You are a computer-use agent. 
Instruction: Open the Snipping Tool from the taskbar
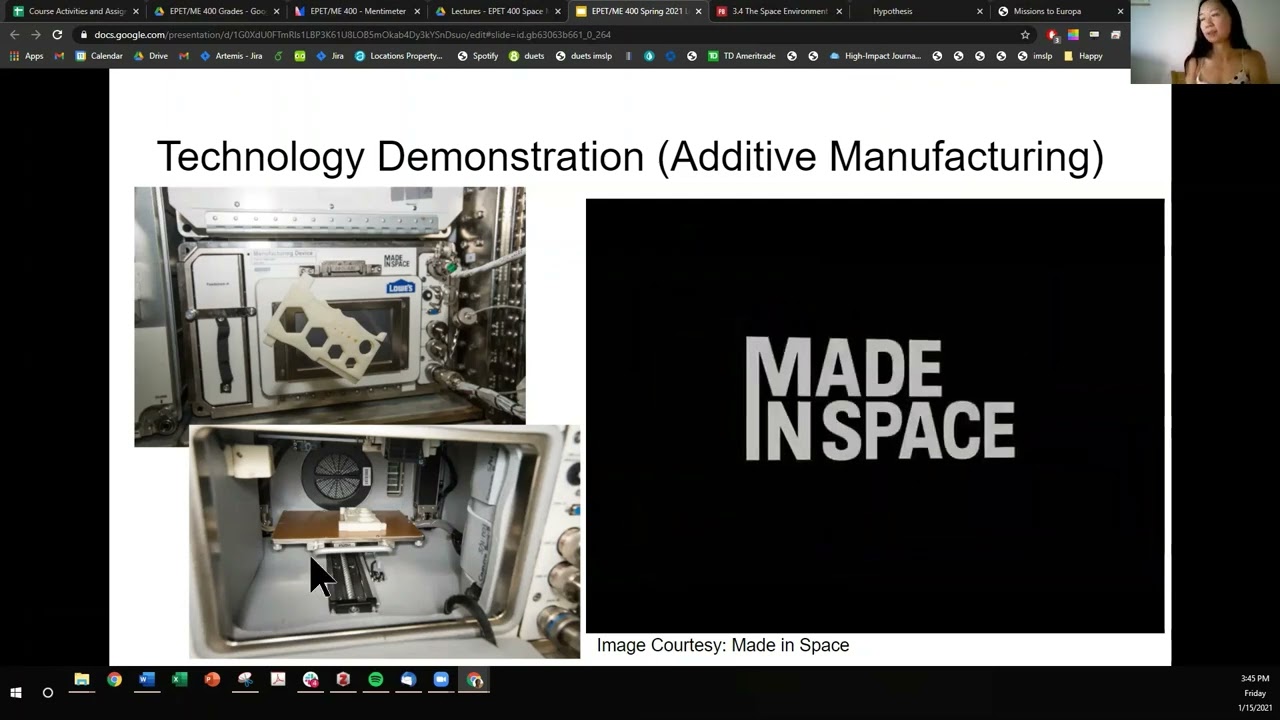click(x=245, y=680)
